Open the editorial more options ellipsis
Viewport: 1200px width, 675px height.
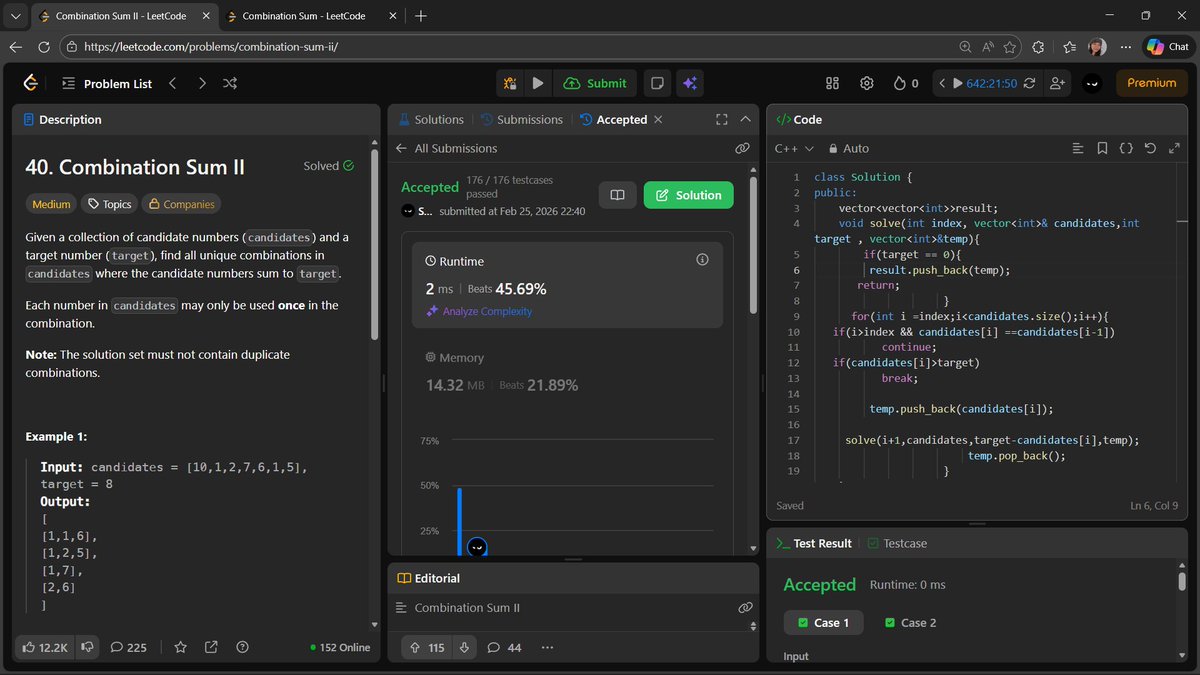click(547, 647)
